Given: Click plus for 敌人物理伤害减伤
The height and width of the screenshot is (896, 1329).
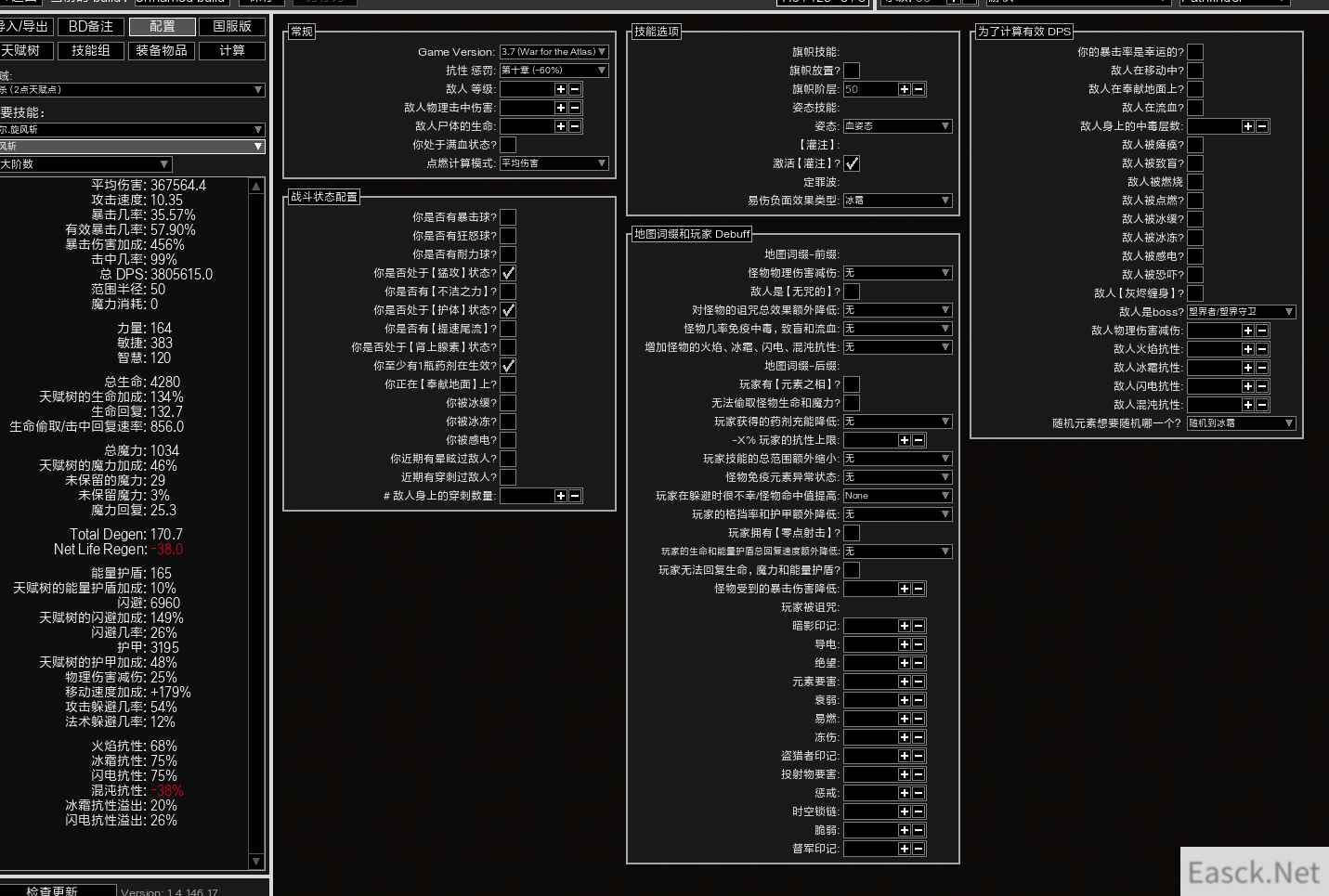Looking at the screenshot, I should coord(1248,331).
